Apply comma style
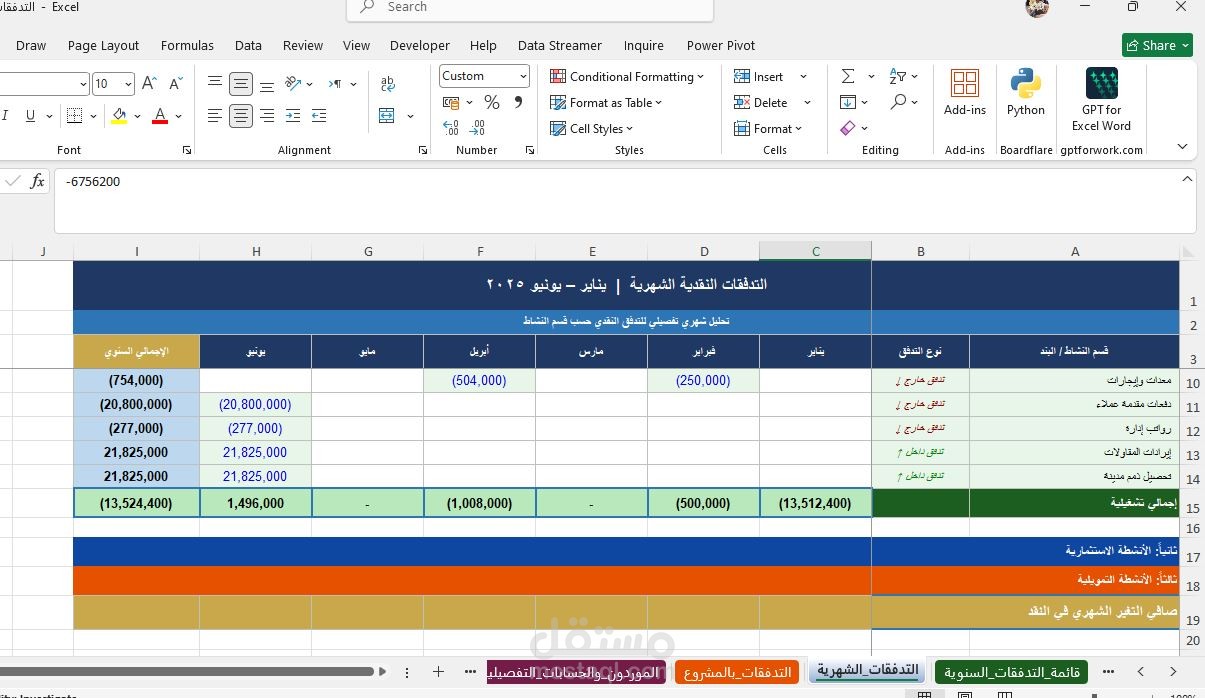Viewport: 1205px width, 698px height. [518, 102]
